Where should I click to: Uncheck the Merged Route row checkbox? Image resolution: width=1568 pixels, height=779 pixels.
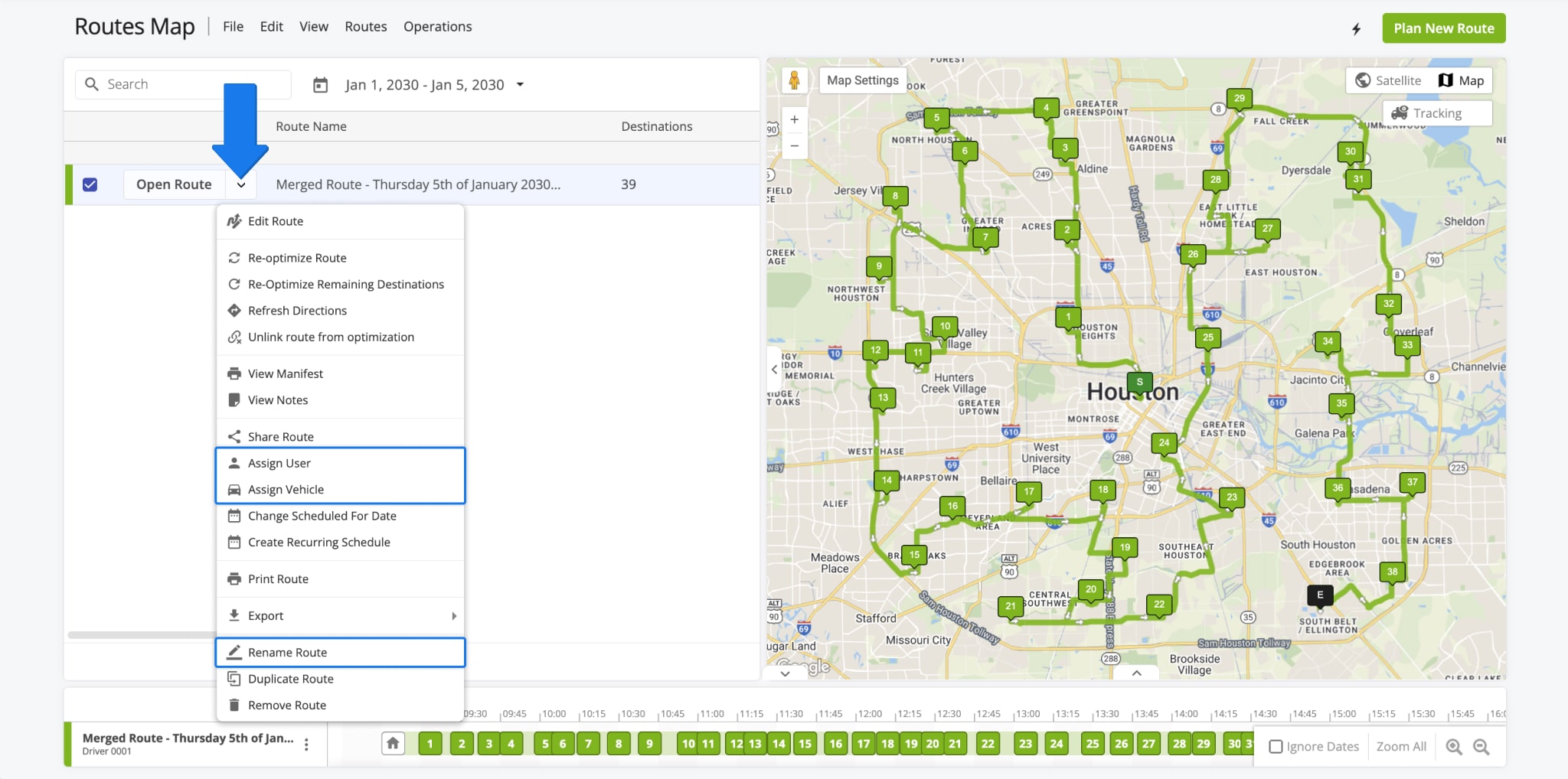(x=90, y=184)
